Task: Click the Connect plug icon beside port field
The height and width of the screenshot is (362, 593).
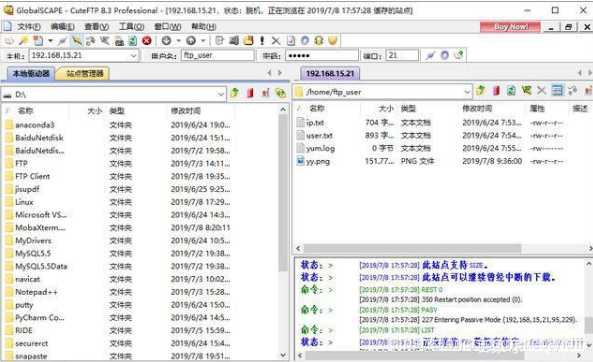Action: (x=430, y=56)
